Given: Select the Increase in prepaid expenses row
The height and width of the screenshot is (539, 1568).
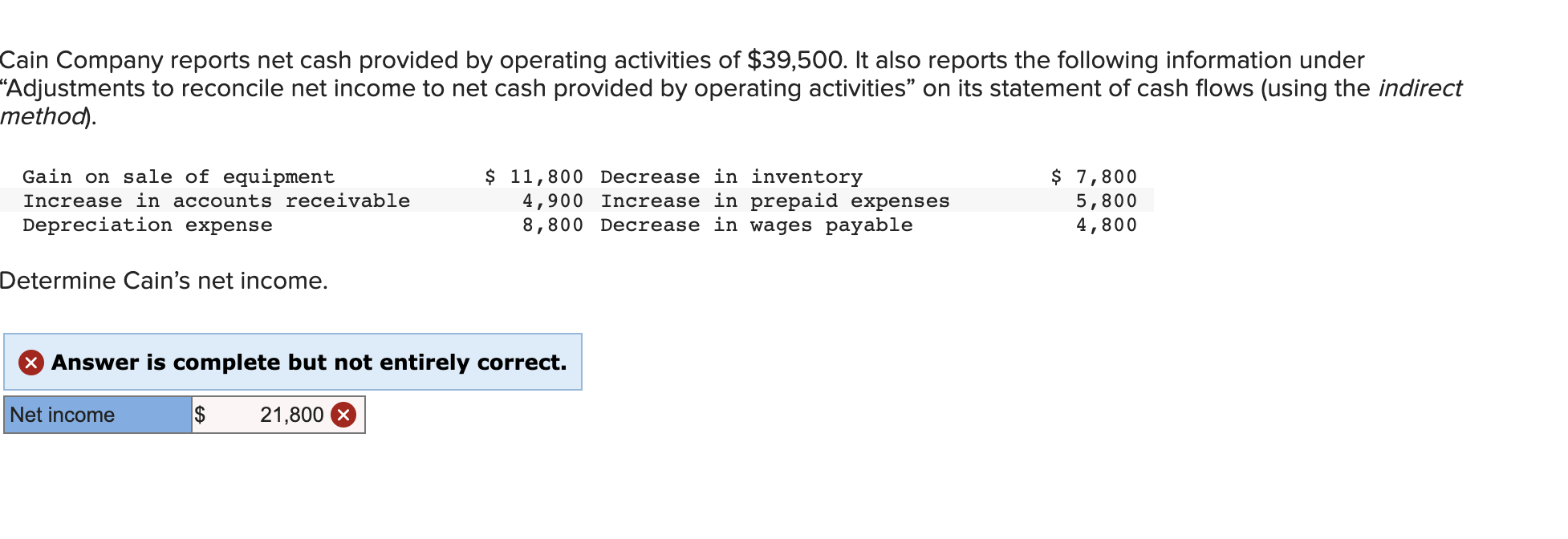Looking at the screenshot, I should coord(775,201).
